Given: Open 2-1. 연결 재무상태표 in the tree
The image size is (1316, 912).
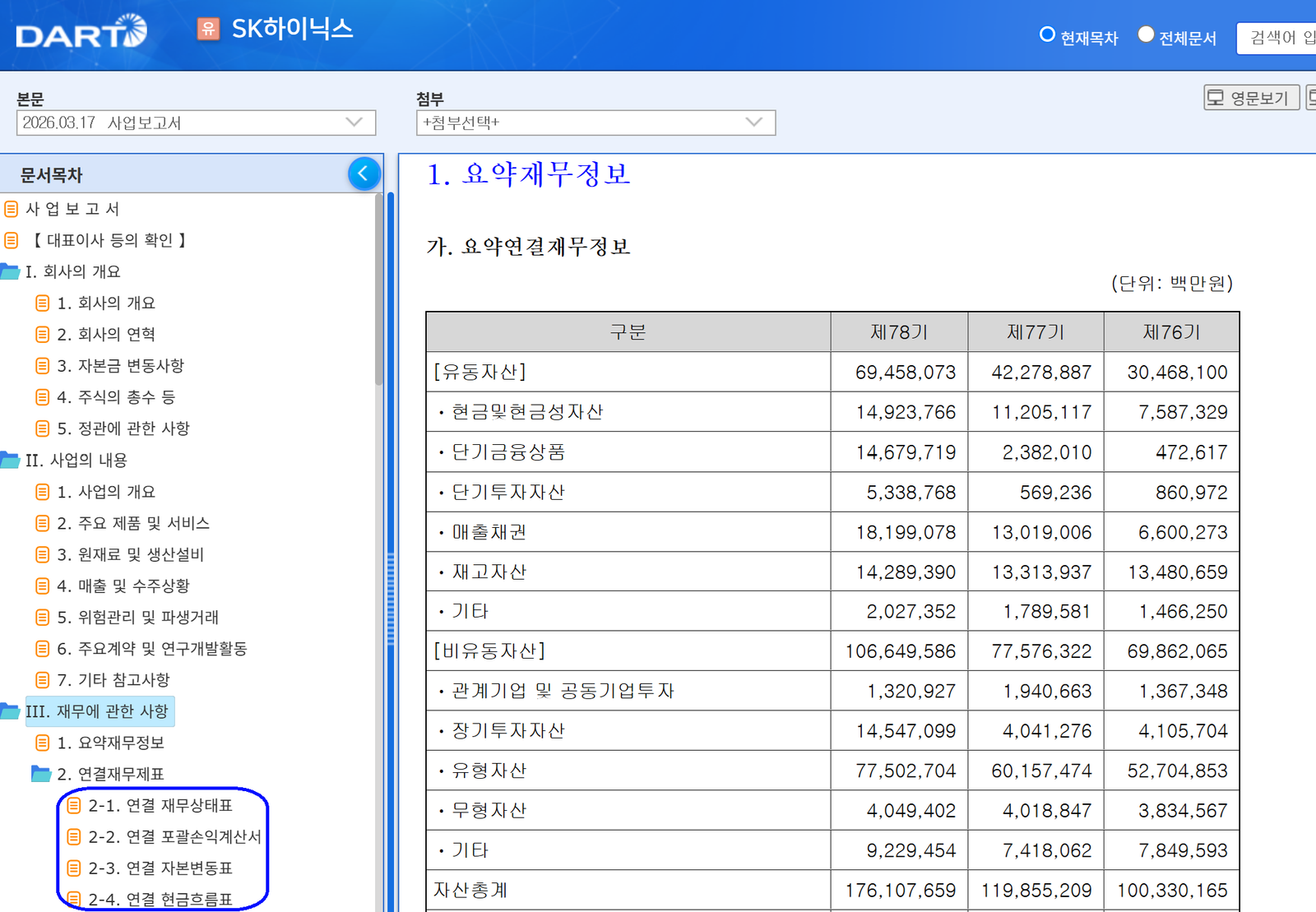Looking at the screenshot, I should click(x=160, y=805).
